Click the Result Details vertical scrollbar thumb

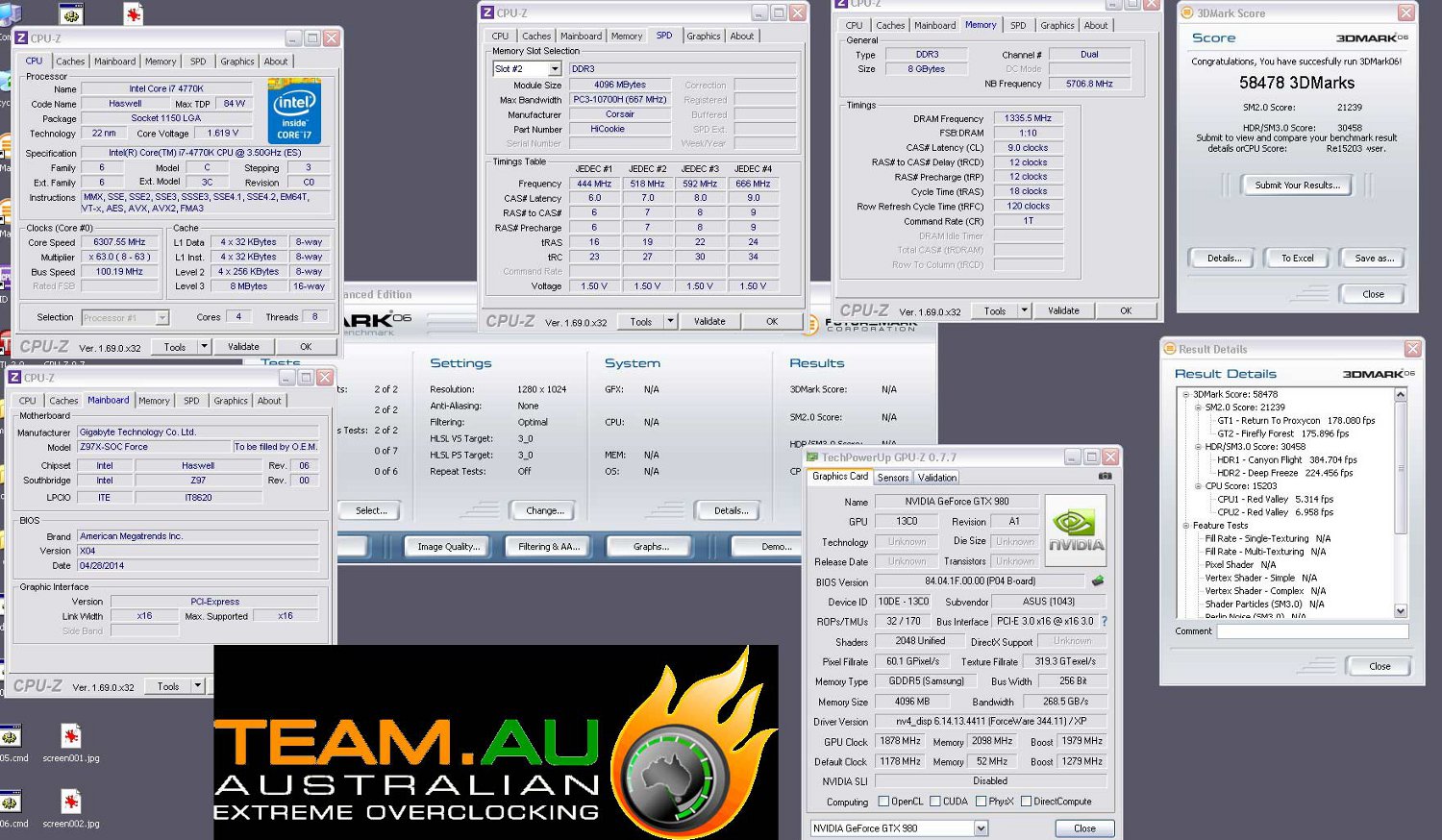pyautogui.click(x=1400, y=468)
